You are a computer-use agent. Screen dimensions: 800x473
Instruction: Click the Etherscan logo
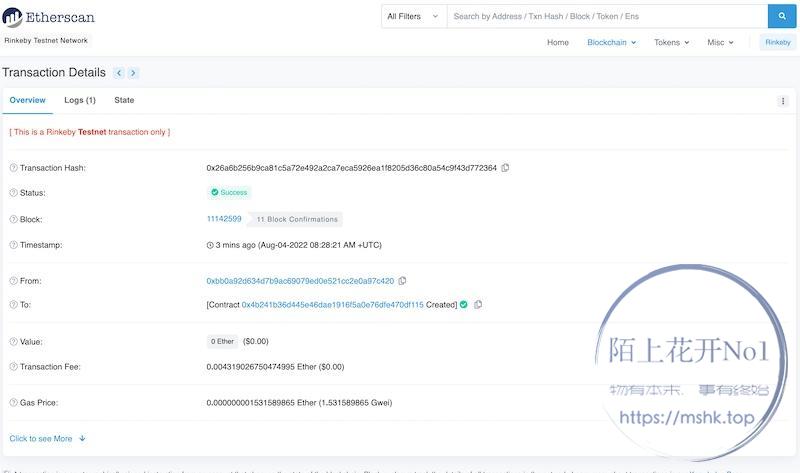click(48, 17)
